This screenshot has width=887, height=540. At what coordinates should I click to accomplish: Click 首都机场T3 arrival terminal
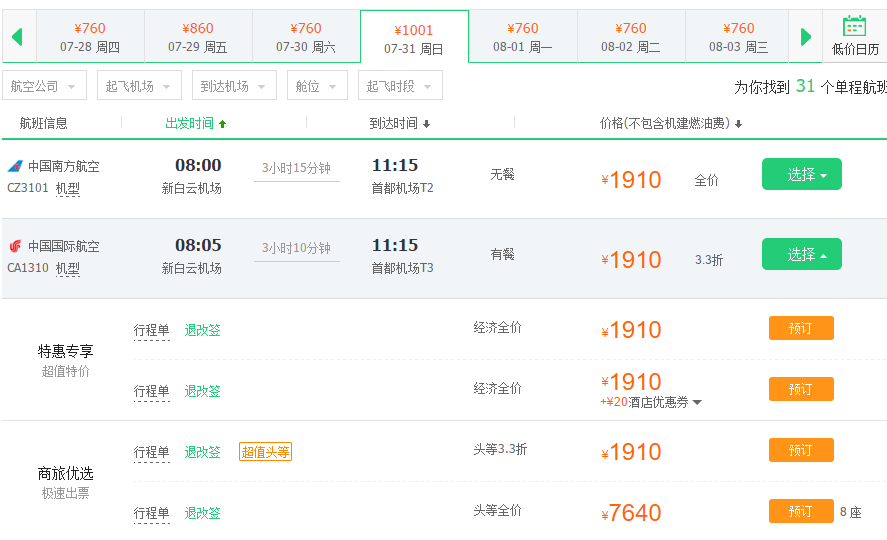[x=402, y=267]
